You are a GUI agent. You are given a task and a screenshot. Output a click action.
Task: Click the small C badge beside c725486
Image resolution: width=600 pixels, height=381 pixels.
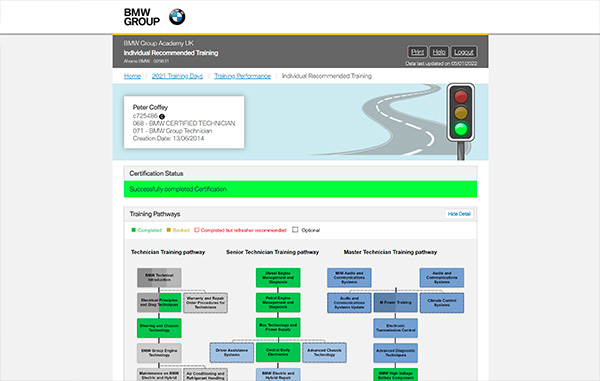pyautogui.click(x=162, y=116)
